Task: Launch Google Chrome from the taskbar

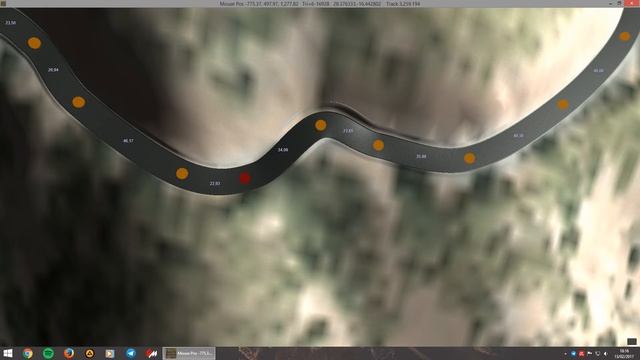Action: [27, 353]
